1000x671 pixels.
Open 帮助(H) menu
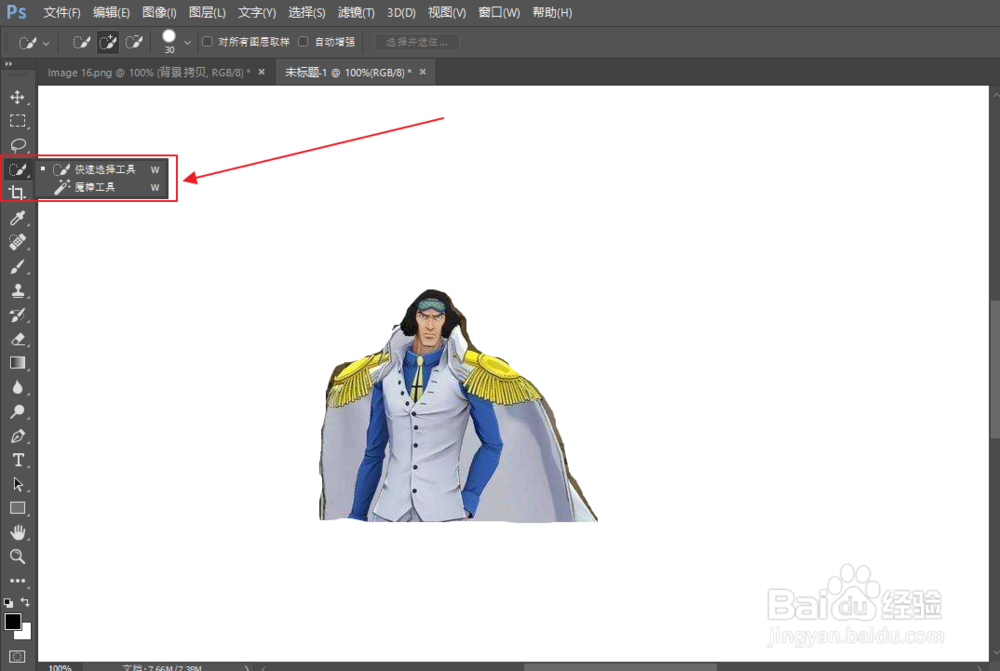tap(552, 13)
